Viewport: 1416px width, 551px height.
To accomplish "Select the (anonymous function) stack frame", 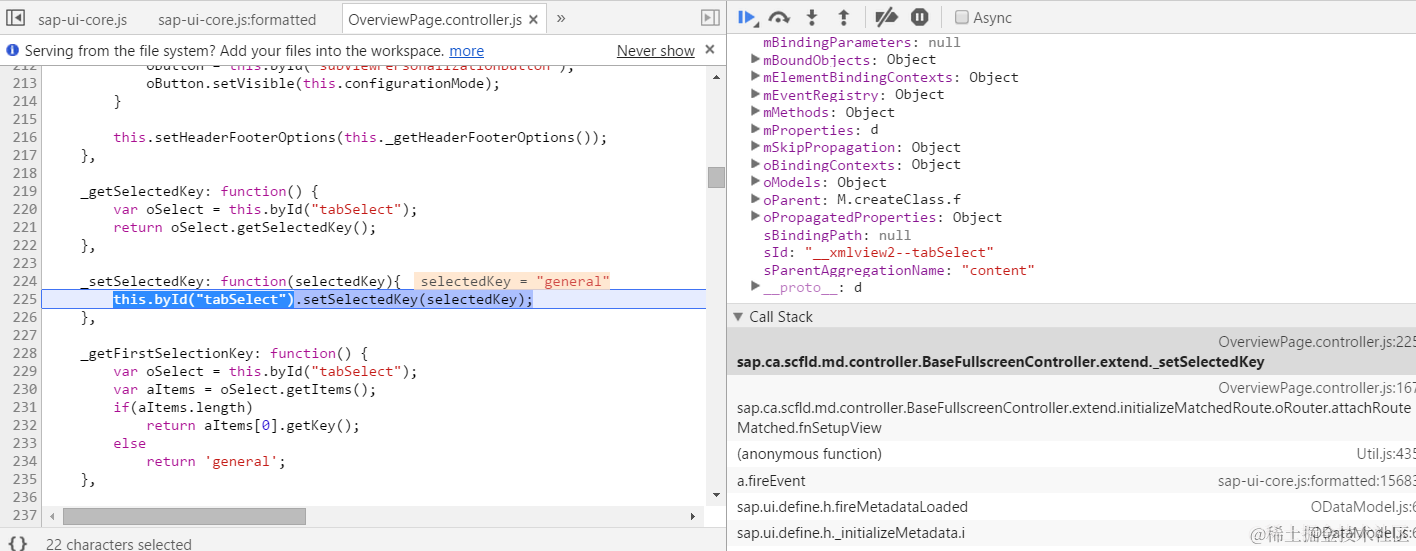I will [x=1071, y=454].
